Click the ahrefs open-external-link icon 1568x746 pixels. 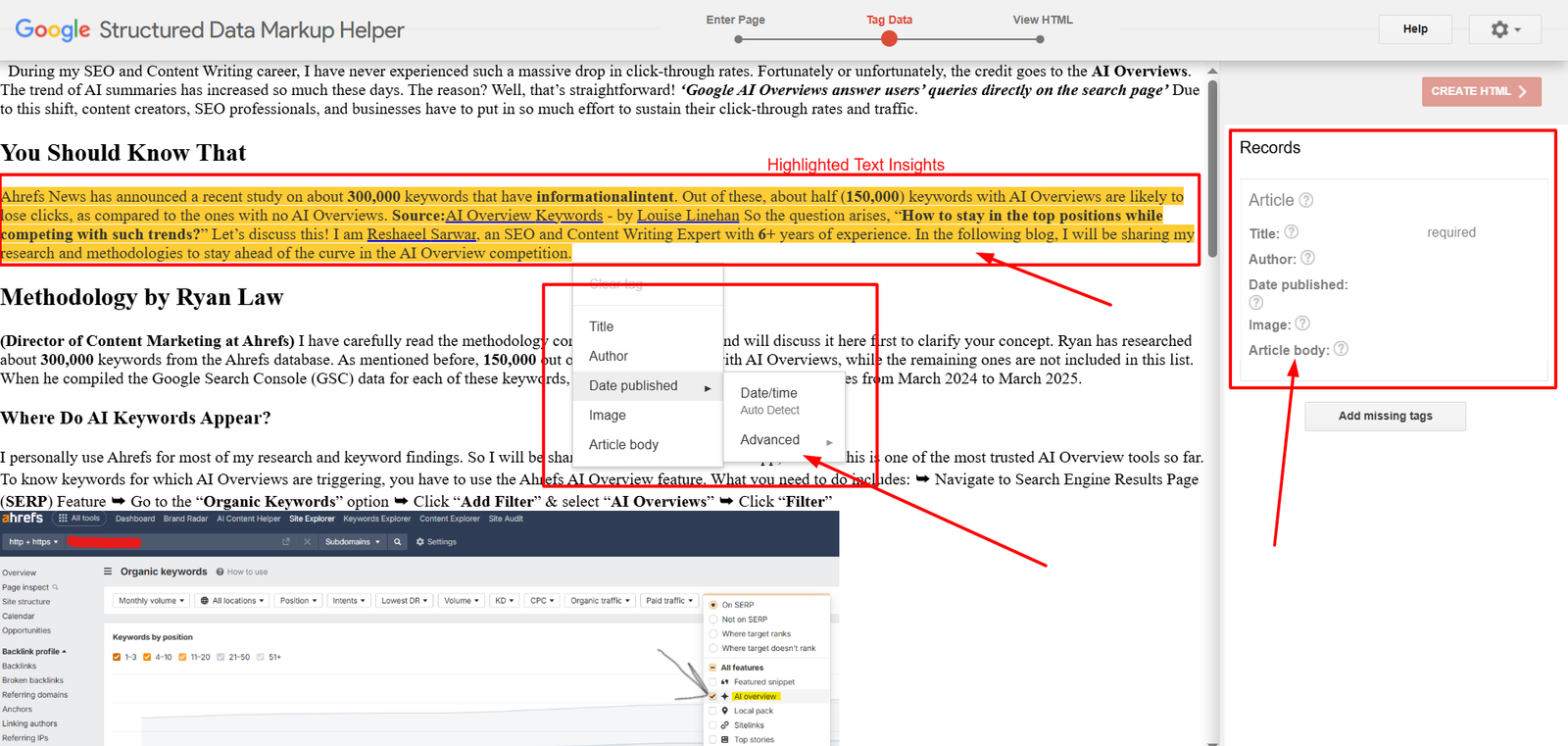tap(286, 542)
